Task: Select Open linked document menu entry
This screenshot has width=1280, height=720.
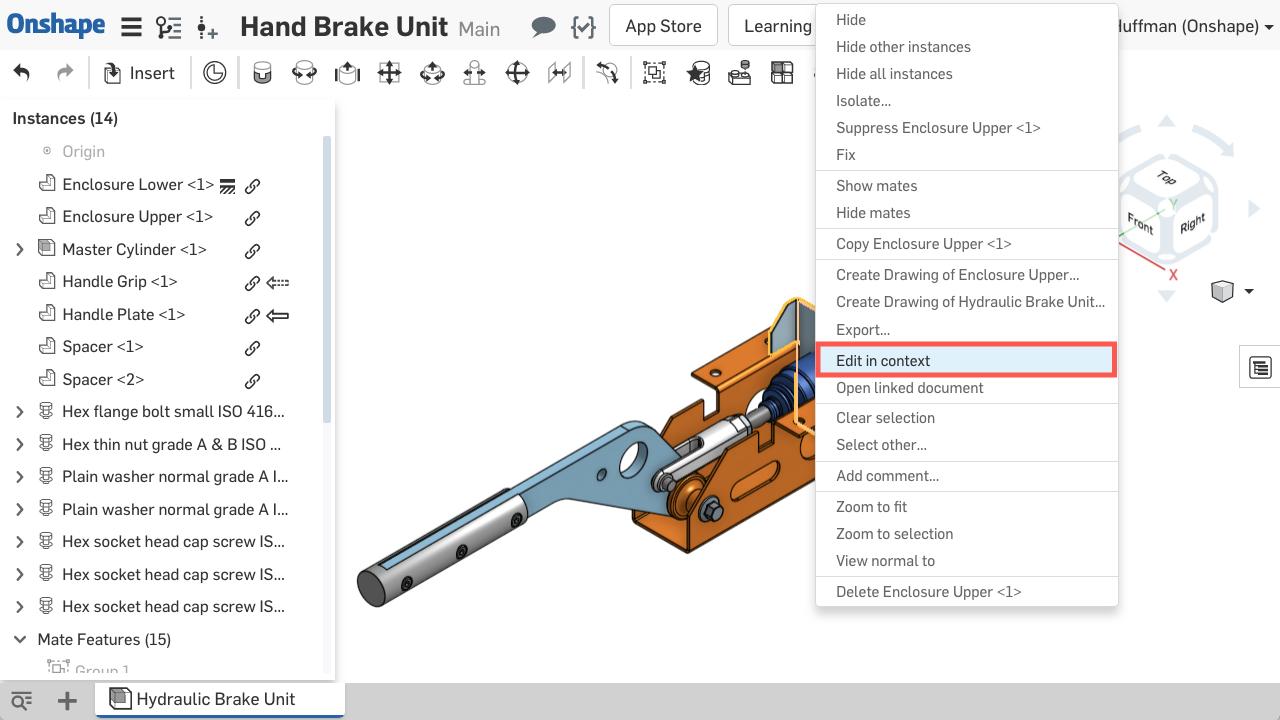Action: pyautogui.click(x=909, y=388)
